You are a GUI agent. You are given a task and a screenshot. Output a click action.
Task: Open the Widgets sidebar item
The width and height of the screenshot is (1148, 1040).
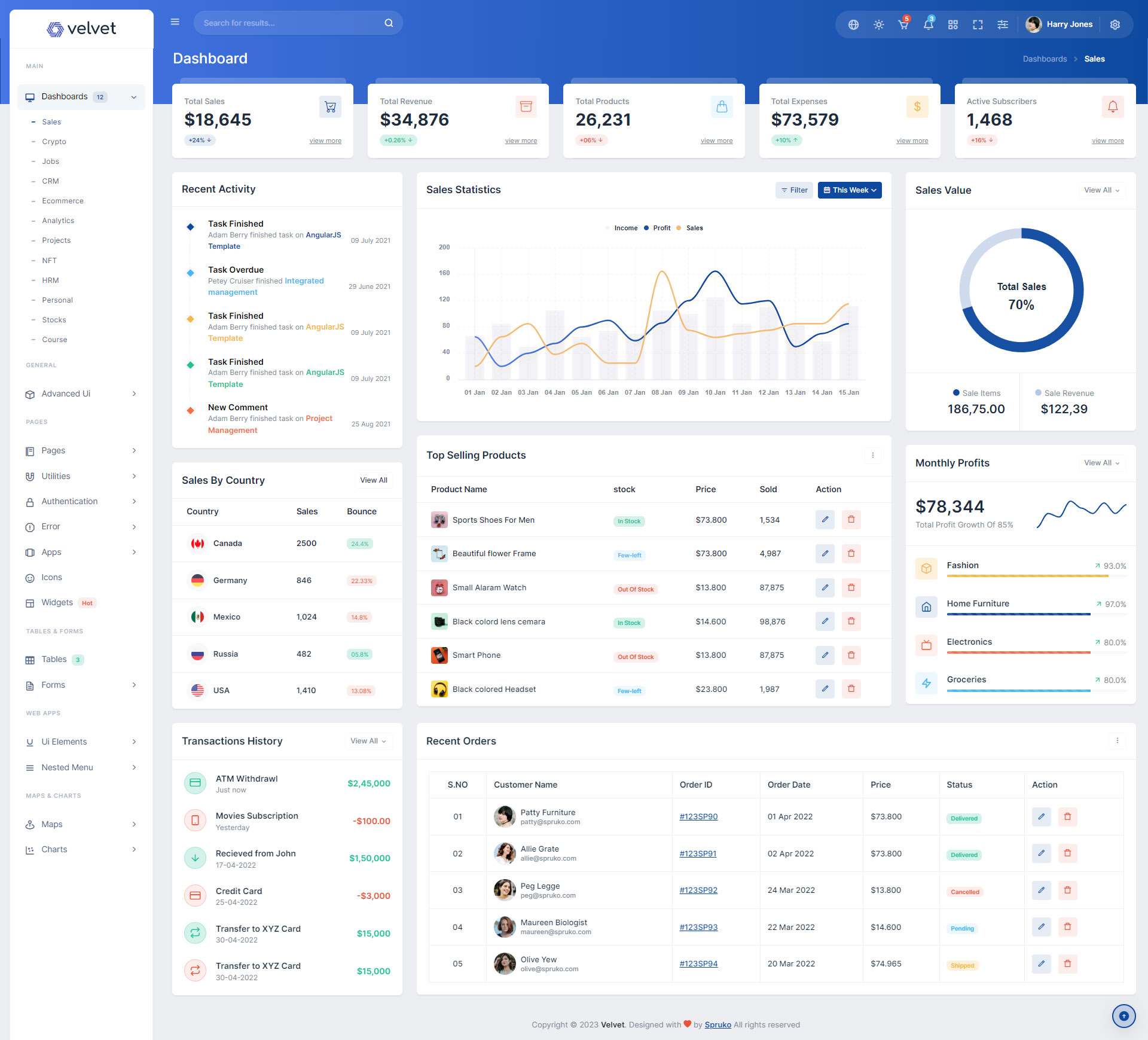point(57,602)
